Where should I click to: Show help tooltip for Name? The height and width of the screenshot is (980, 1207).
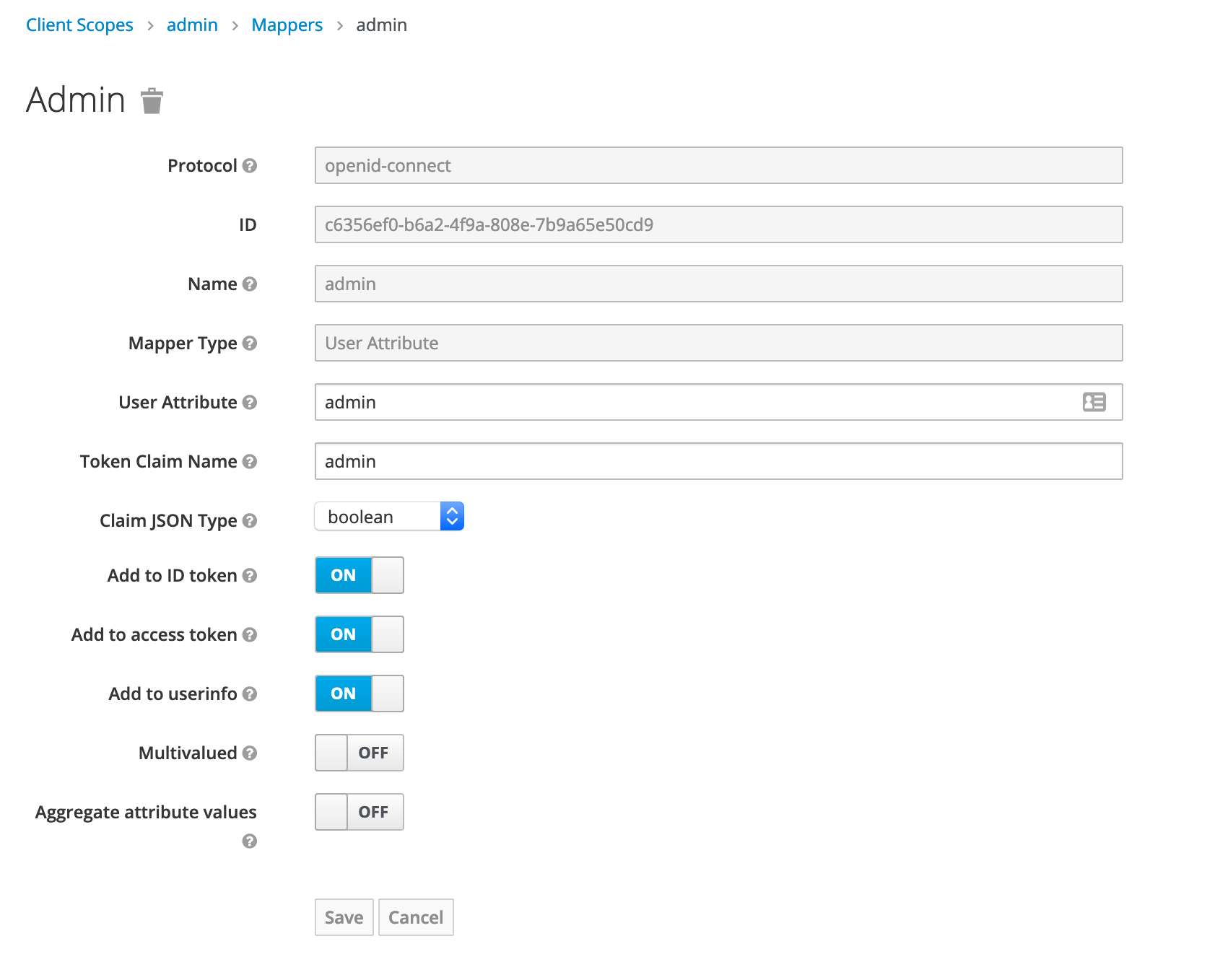(250, 284)
